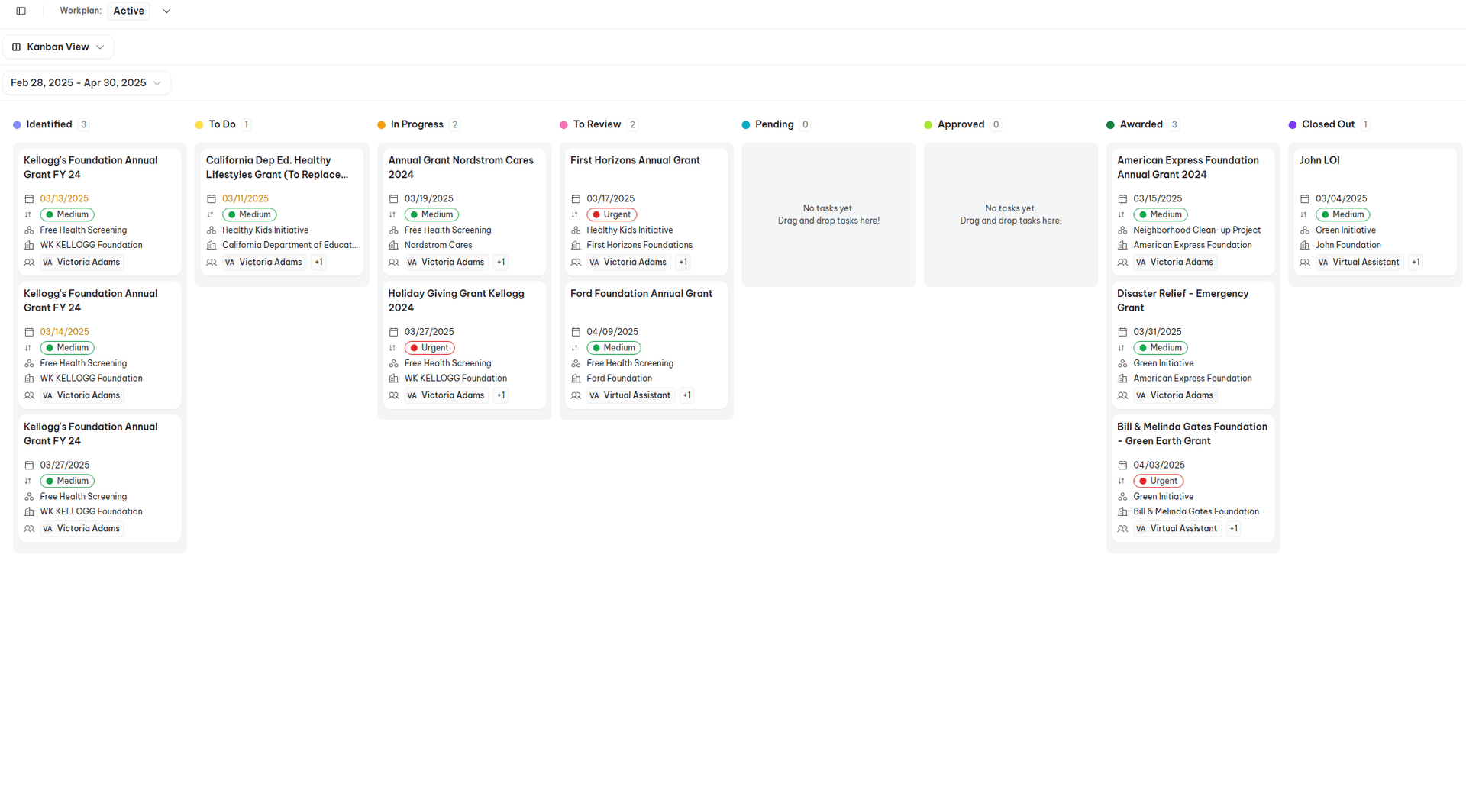Select the Identified column header
The height and width of the screenshot is (812, 1466).
pos(49,124)
